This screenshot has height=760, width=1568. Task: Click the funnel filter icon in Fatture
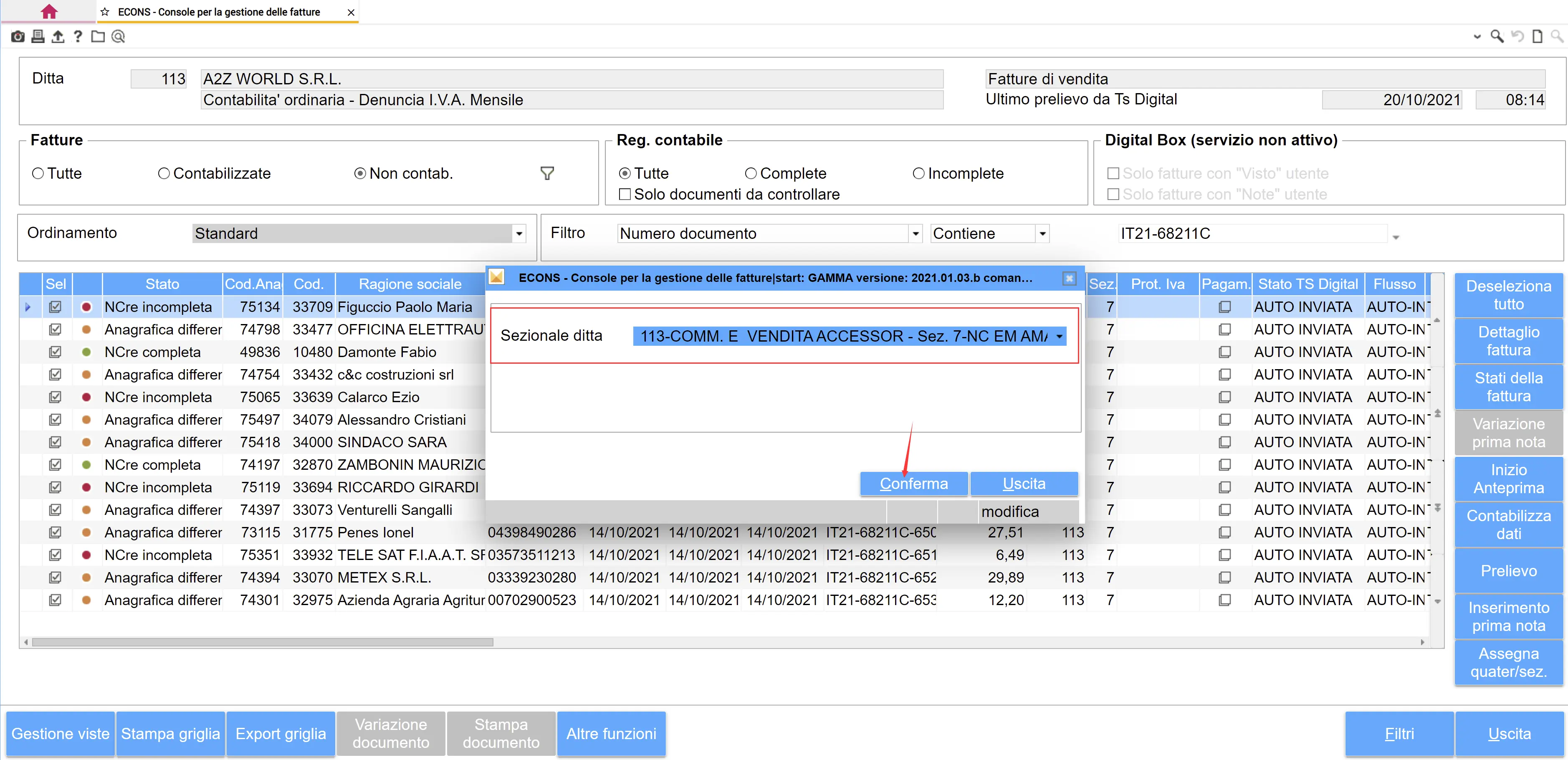tap(546, 174)
